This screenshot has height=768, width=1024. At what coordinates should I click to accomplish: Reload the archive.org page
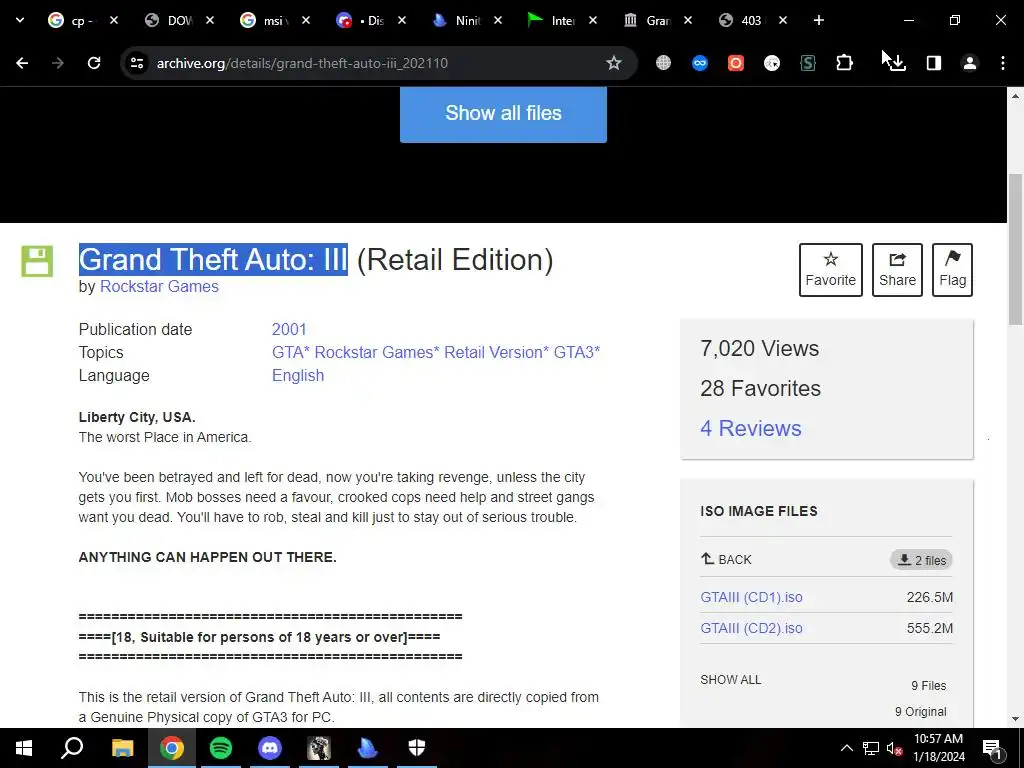94,63
